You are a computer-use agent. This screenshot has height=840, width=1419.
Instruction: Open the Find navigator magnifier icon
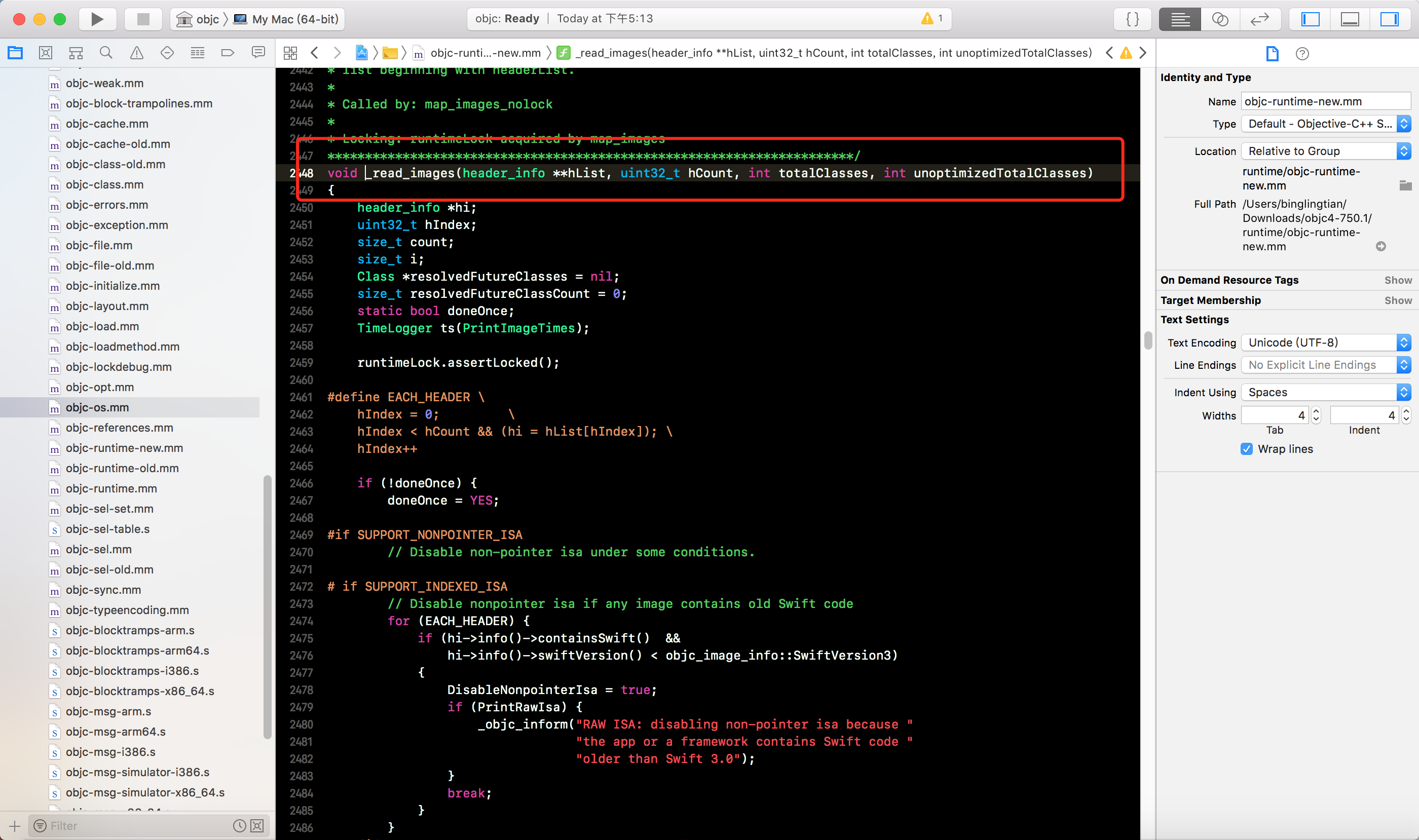pos(106,53)
